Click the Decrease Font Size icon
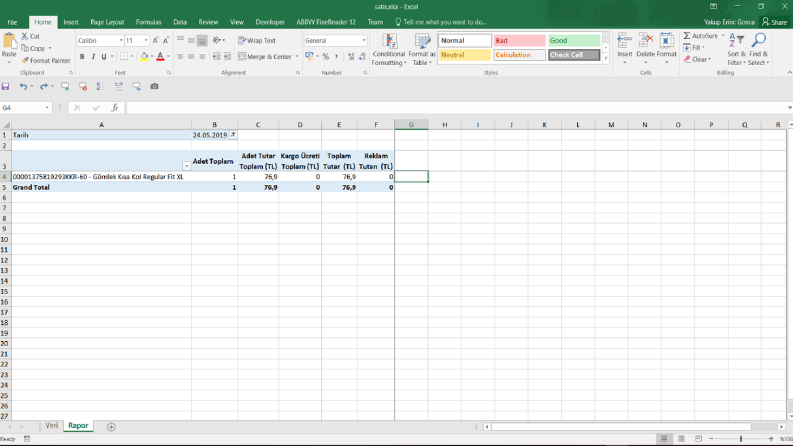793x446 pixels. (165, 40)
